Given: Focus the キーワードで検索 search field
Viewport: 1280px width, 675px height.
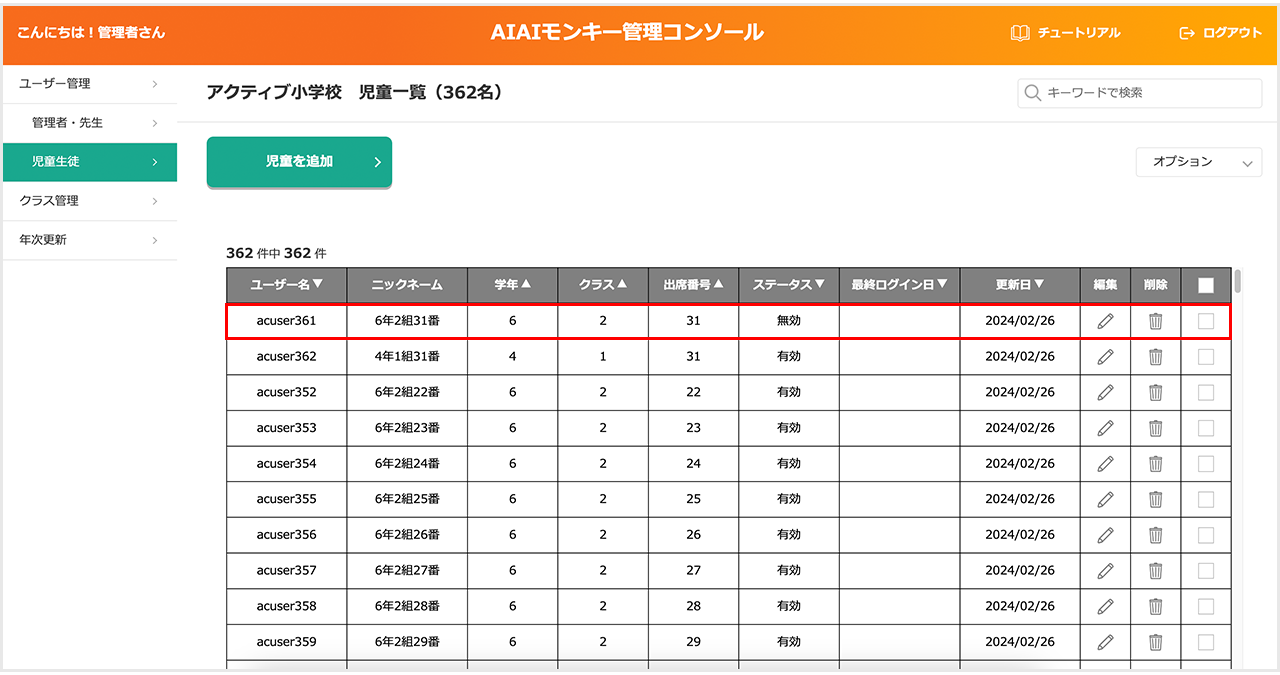Looking at the screenshot, I should coord(1150,93).
